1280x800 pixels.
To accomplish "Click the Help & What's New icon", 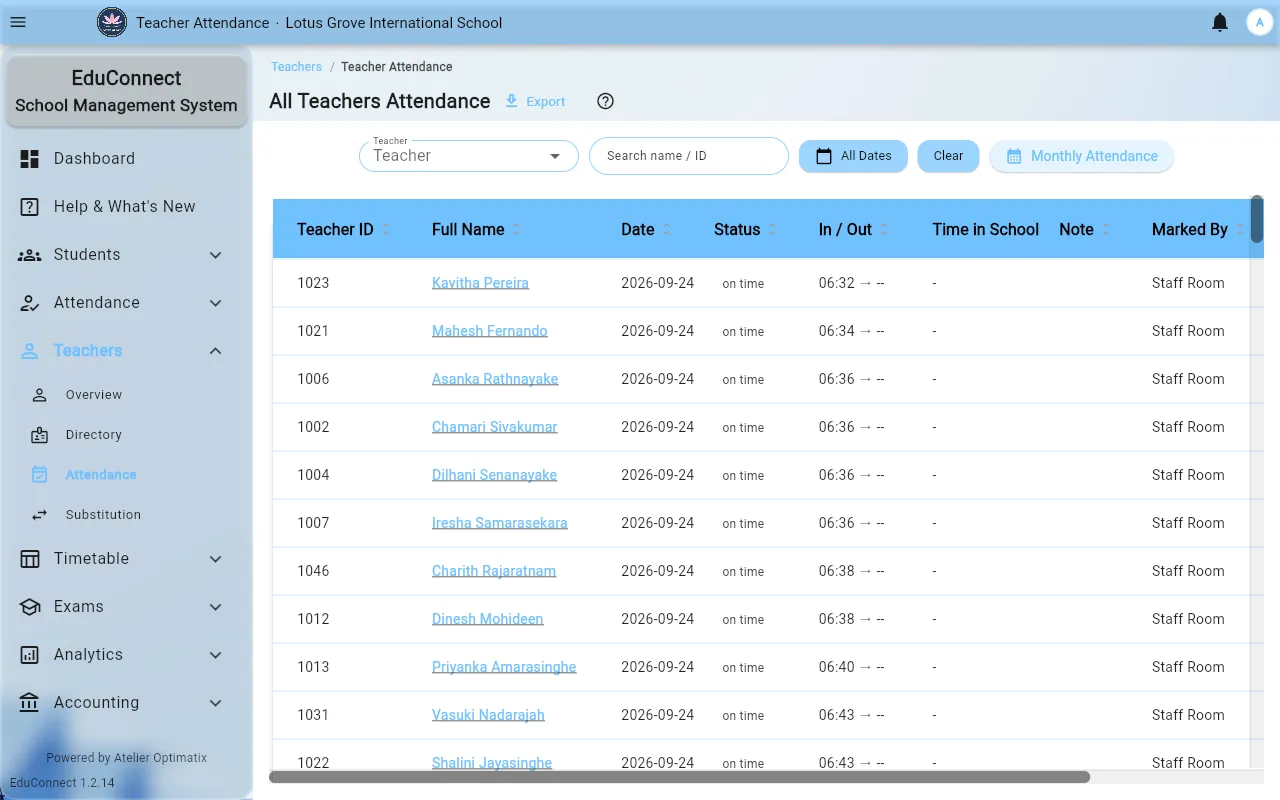I will (30, 206).
